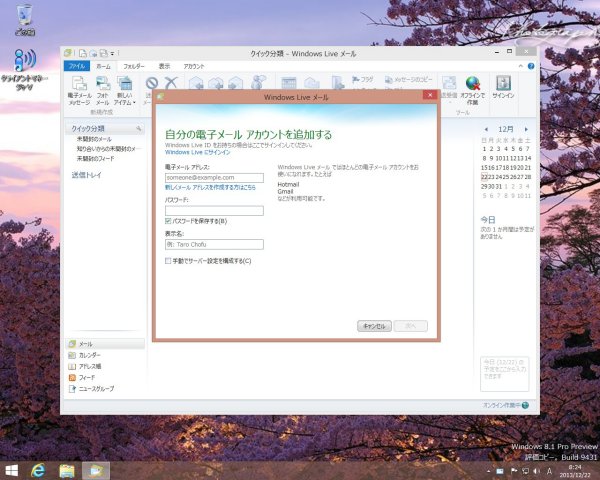600x480 pixels.
Task: Click the Instant message person icon
Action: point(259,82)
